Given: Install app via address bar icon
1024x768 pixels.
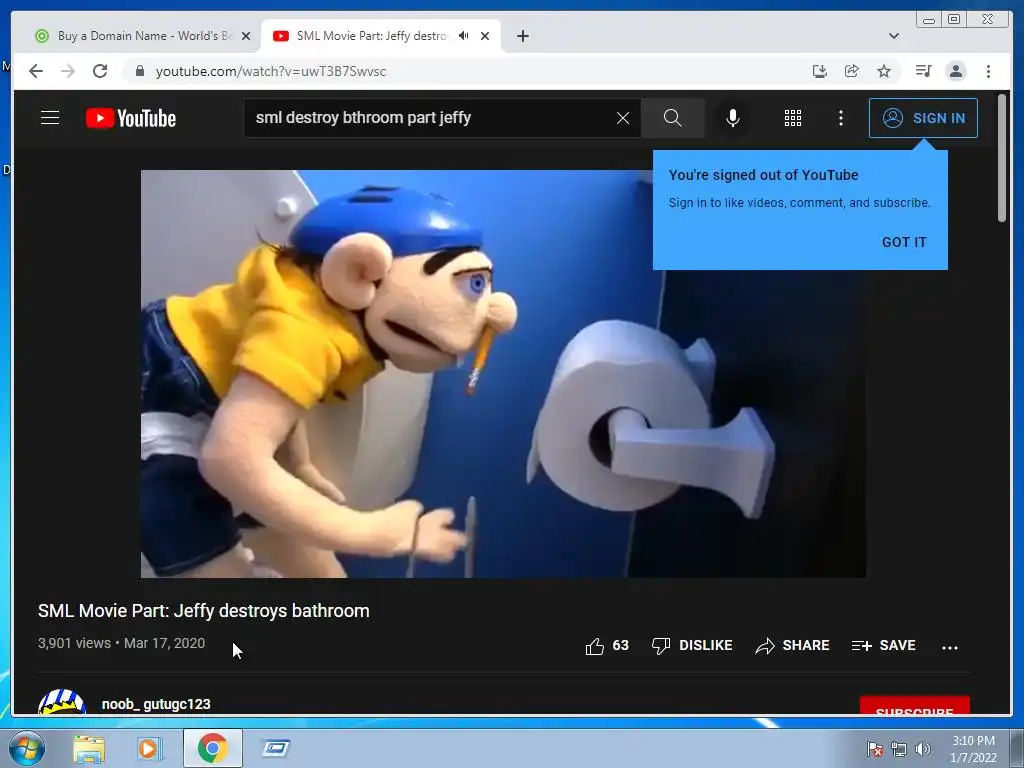Looking at the screenshot, I should [820, 71].
